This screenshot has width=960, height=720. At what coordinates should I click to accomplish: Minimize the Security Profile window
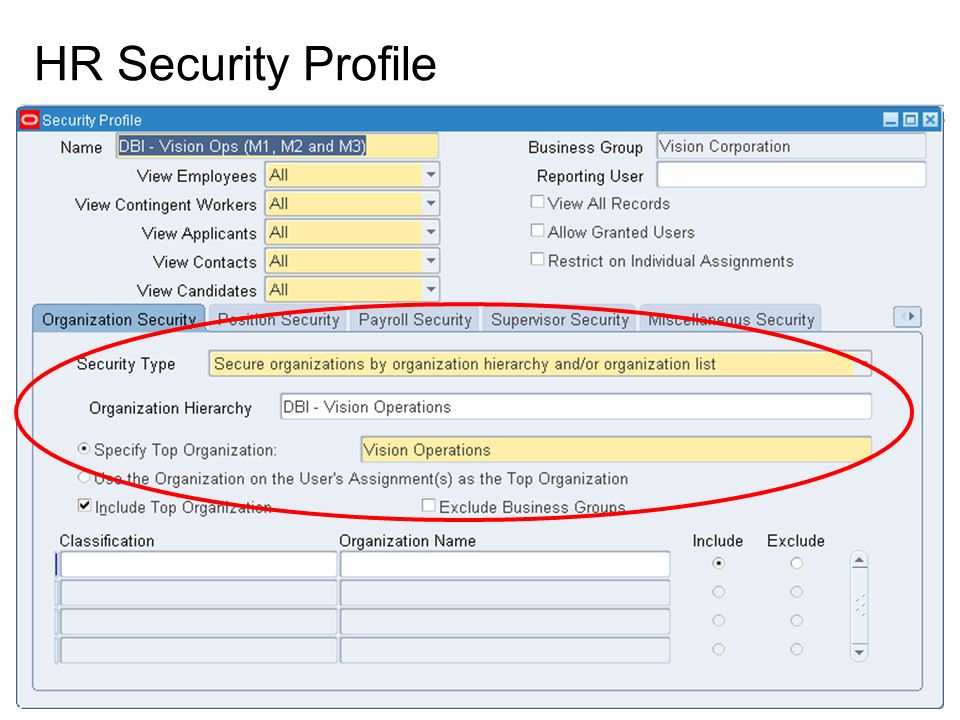tap(891, 119)
